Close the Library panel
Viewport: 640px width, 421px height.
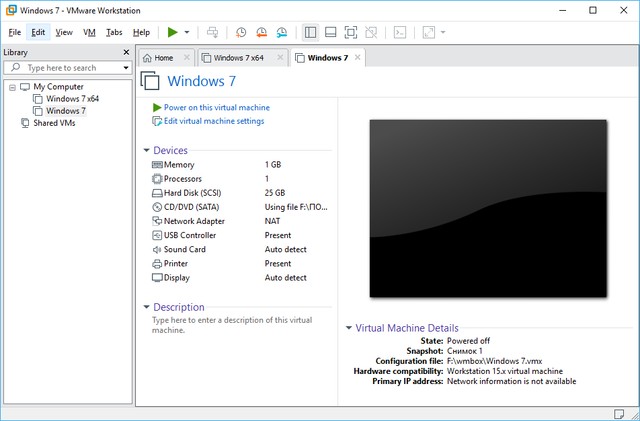[126, 52]
